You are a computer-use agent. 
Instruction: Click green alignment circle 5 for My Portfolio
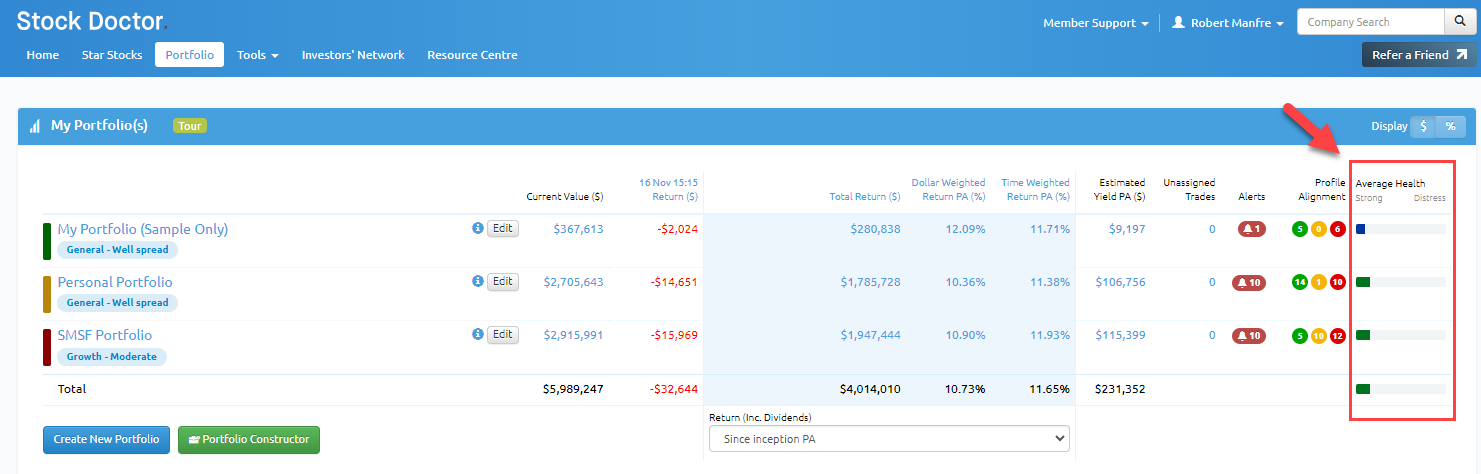pos(1300,229)
